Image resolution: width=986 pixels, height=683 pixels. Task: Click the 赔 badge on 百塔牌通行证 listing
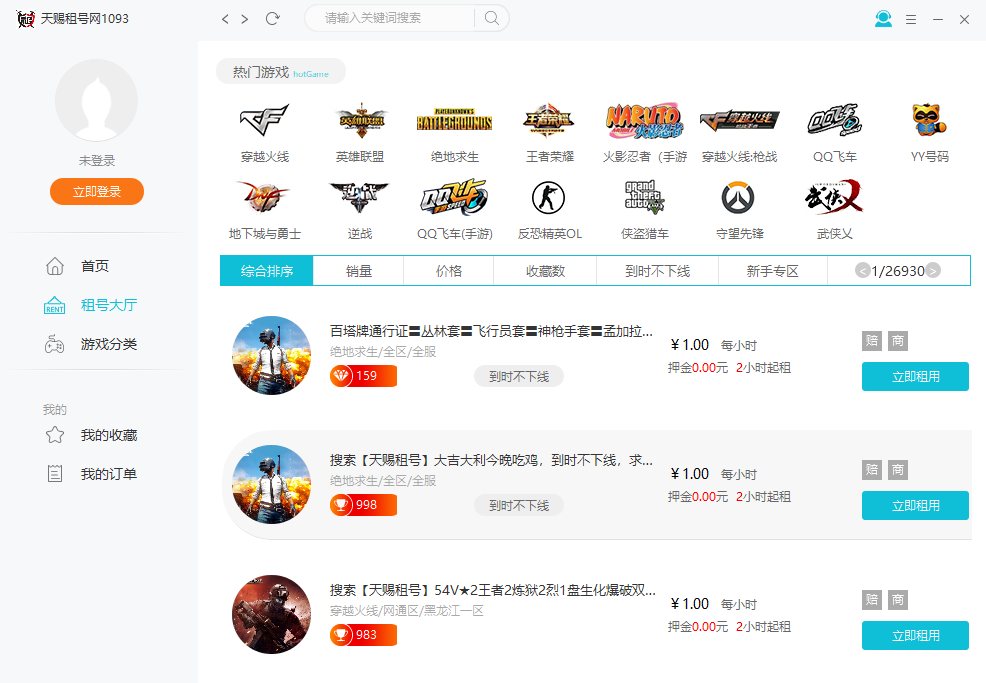pos(872,341)
